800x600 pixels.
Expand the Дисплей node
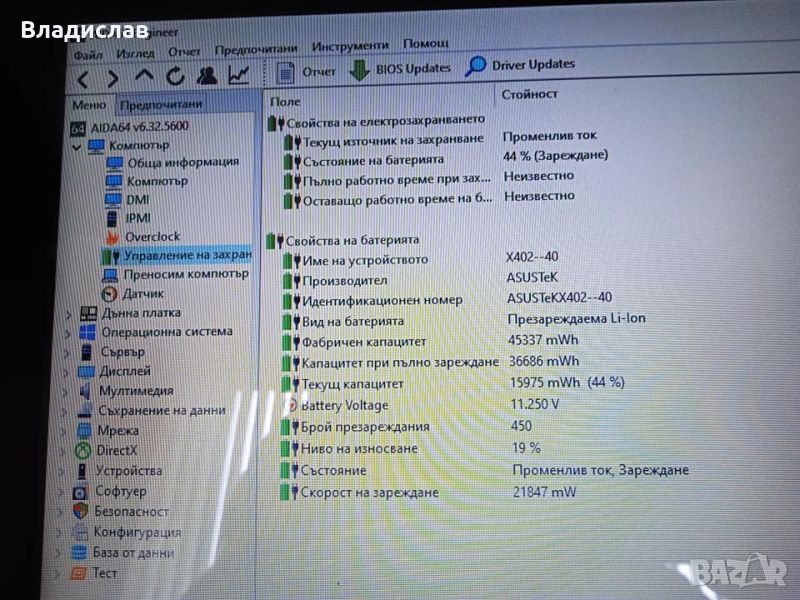tap(65, 372)
